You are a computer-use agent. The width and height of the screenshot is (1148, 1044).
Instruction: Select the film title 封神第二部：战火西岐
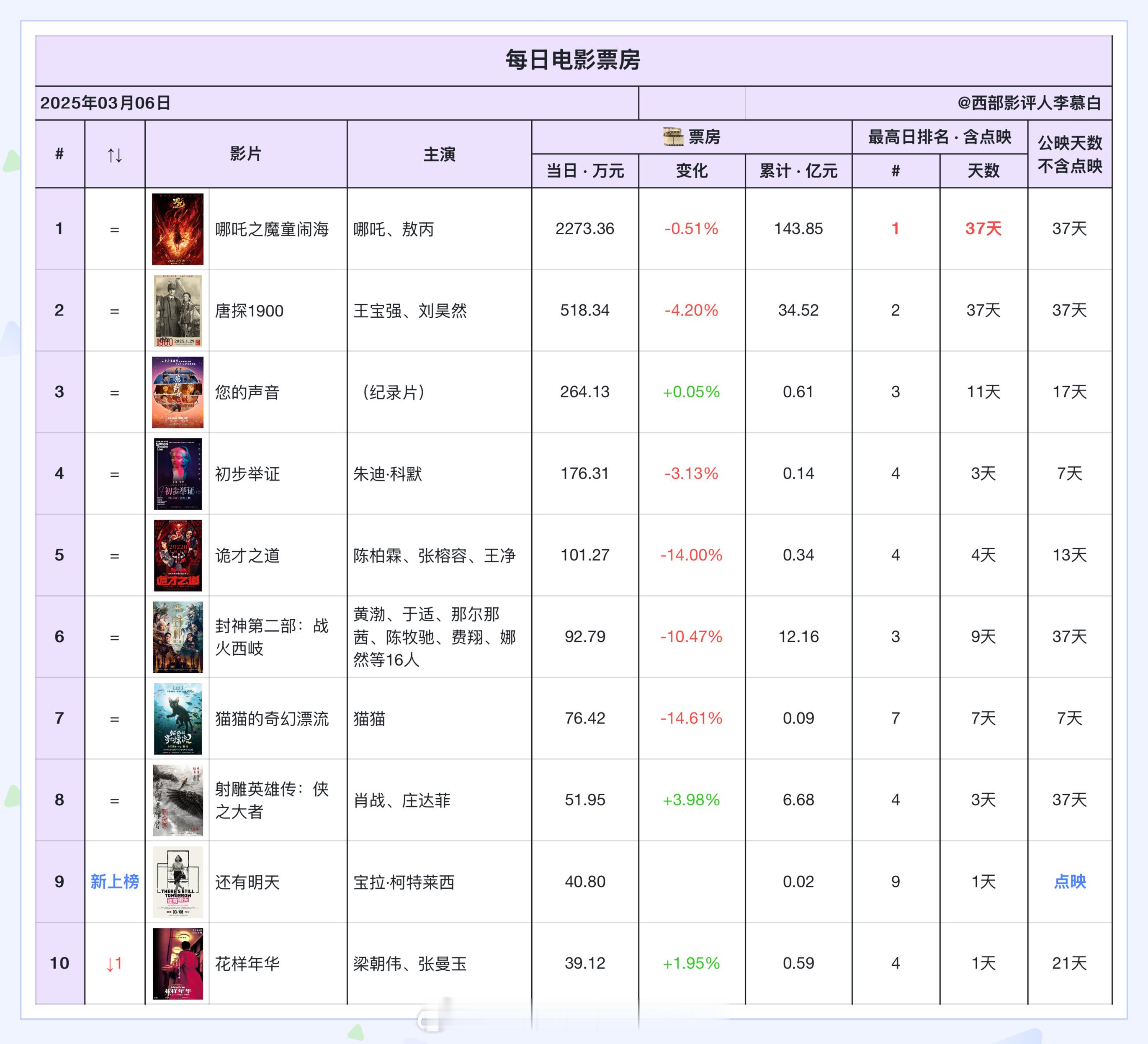click(x=272, y=637)
